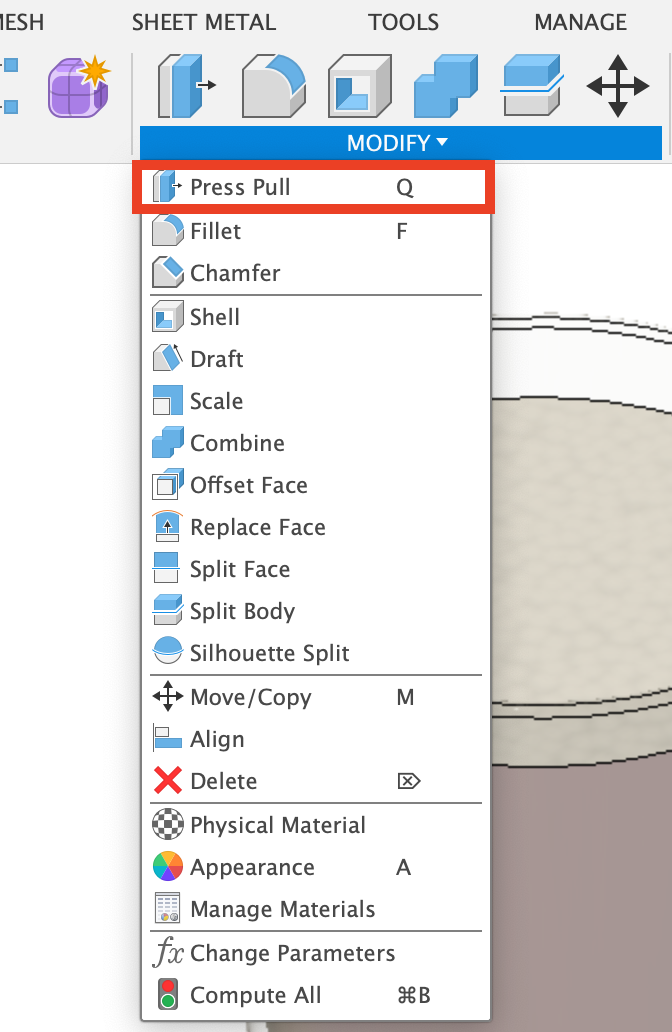The image size is (672, 1032).
Task: Click the purple Create Form icon
Action: point(78,86)
